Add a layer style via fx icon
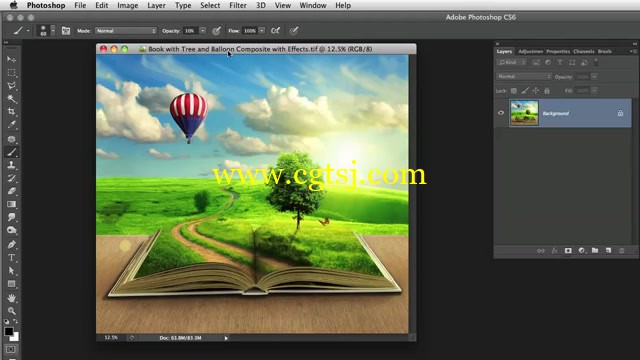This screenshot has width=640, height=360. (x=554, y=251)
